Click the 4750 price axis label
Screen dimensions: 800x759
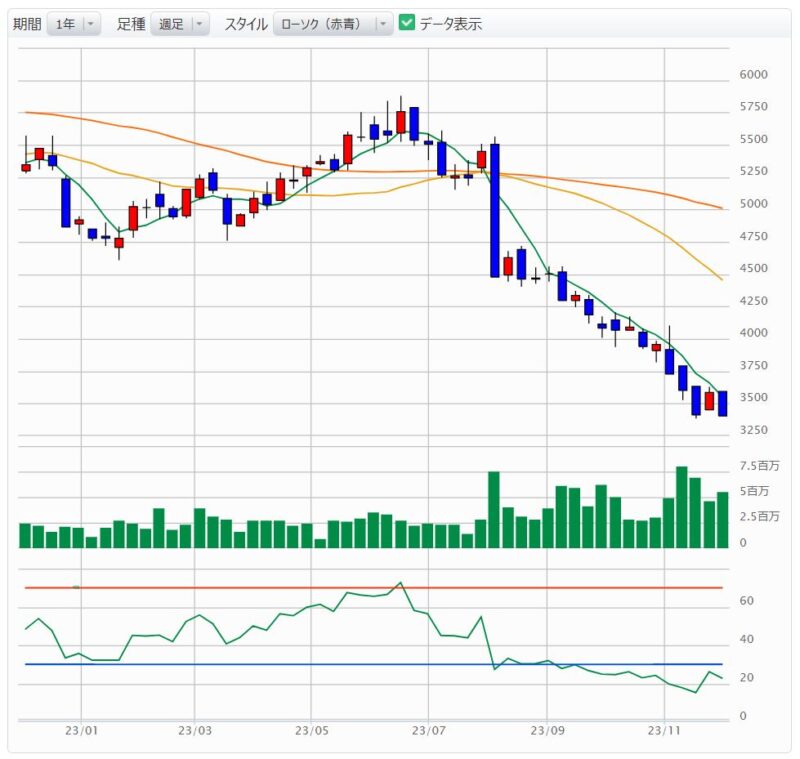(754, 236)
